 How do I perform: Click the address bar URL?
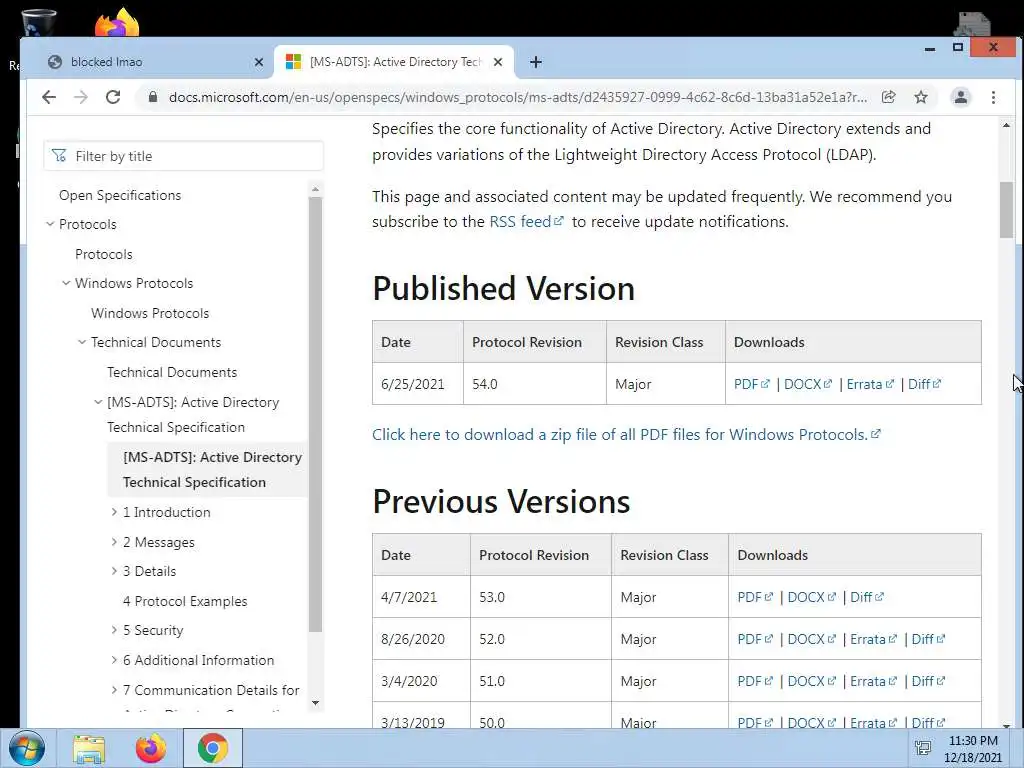point(517,97)
